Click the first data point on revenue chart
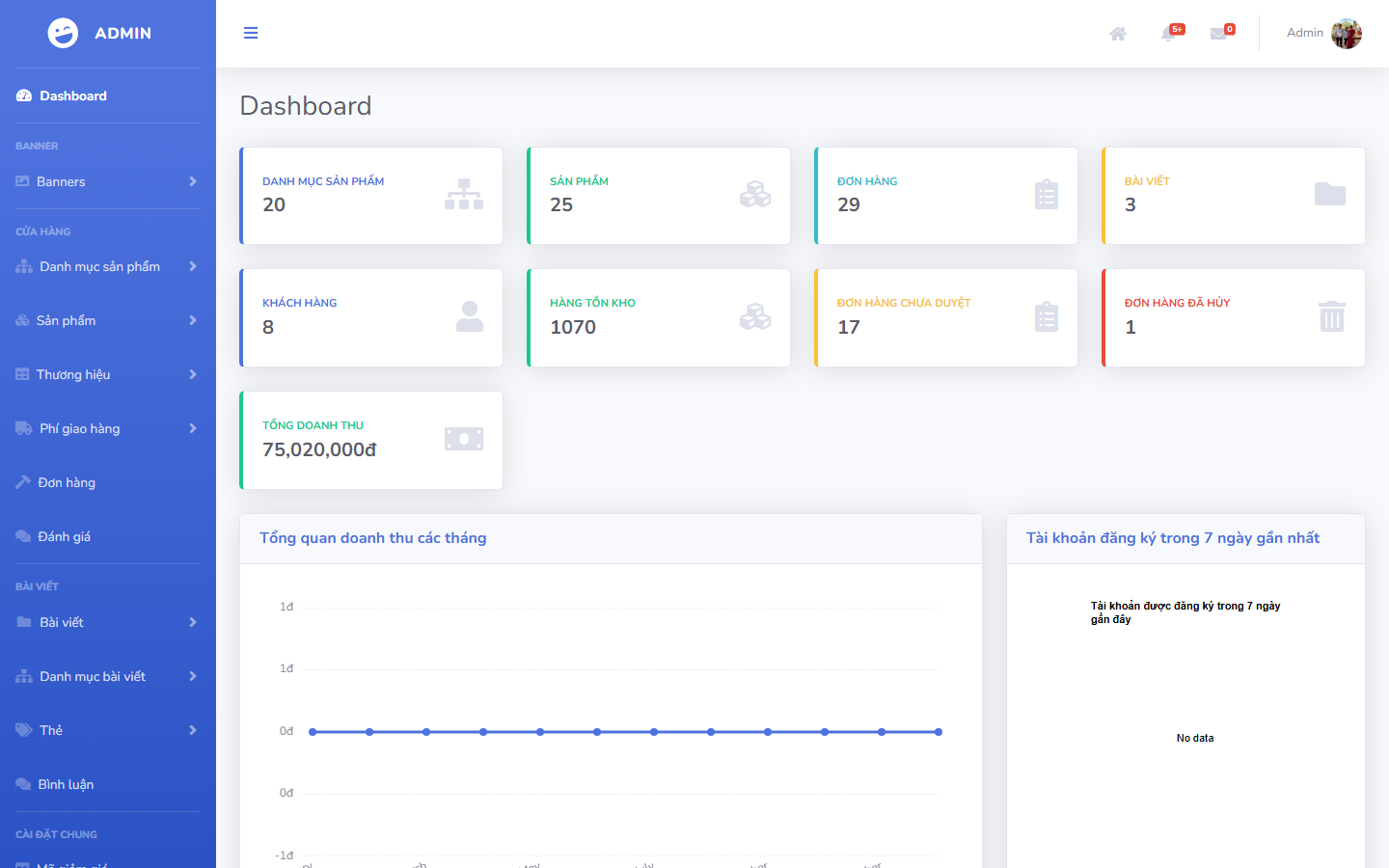1389x868 pixels. coord(313,732)
